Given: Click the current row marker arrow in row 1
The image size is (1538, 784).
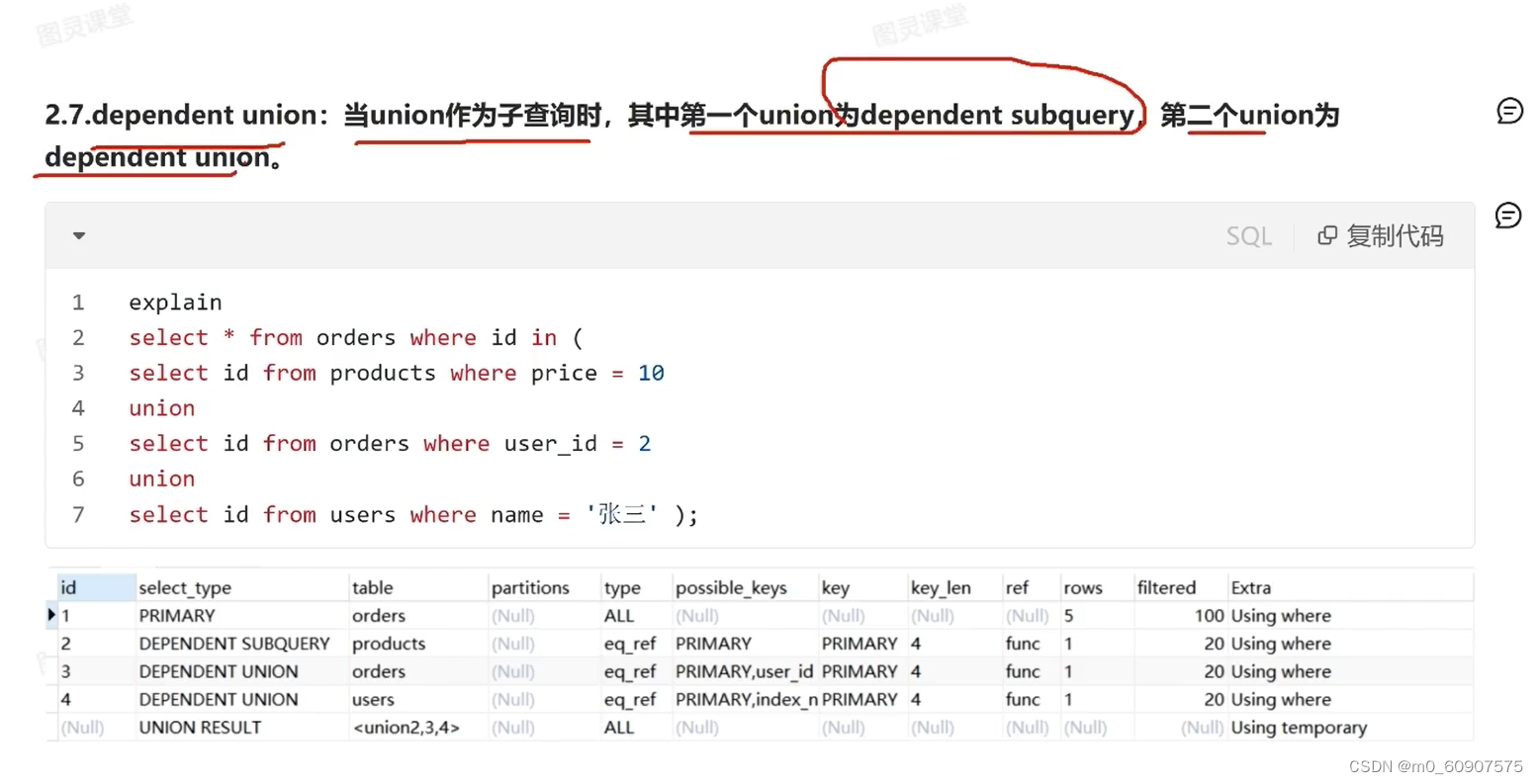Looking at the screenshot, I should (x=51, y=615).
